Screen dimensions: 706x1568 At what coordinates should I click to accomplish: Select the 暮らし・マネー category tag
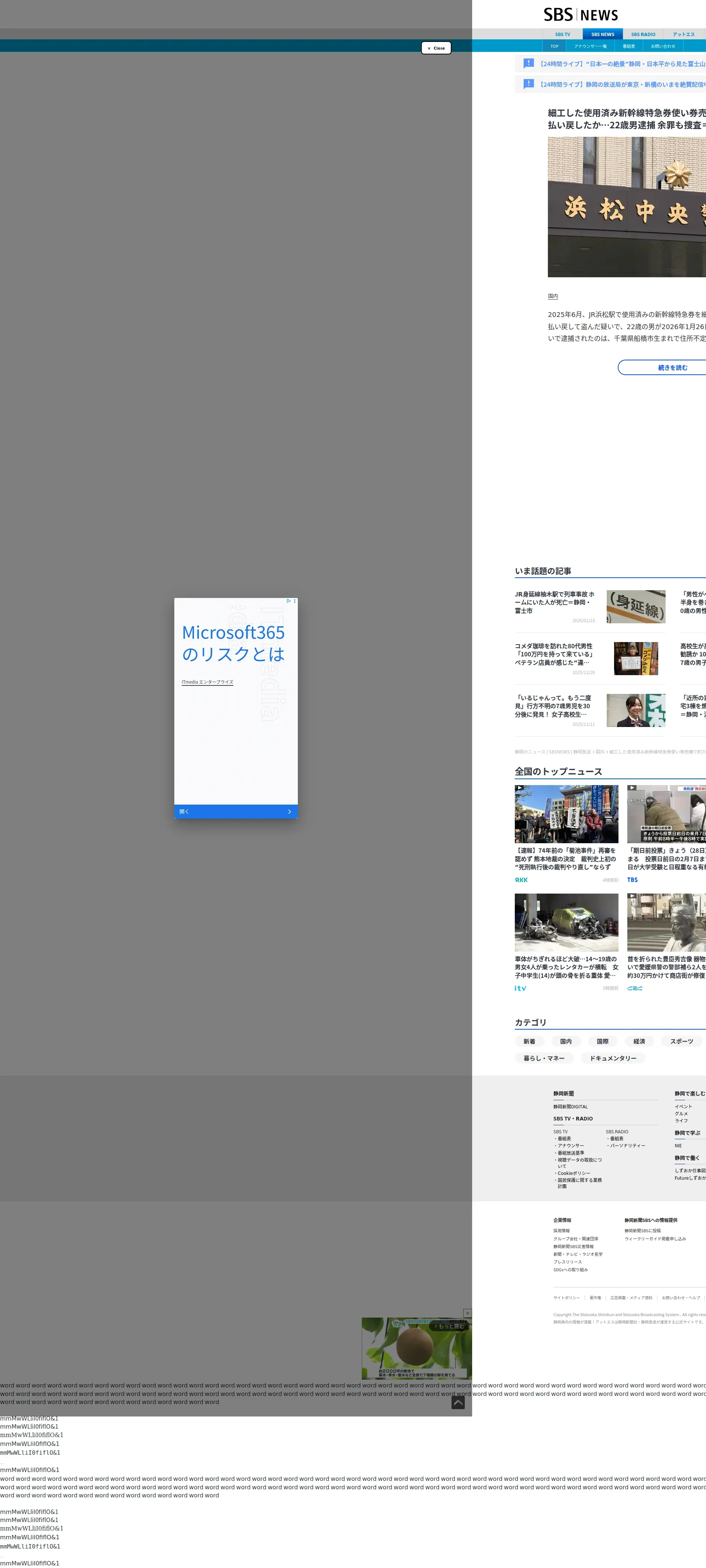543,1058
